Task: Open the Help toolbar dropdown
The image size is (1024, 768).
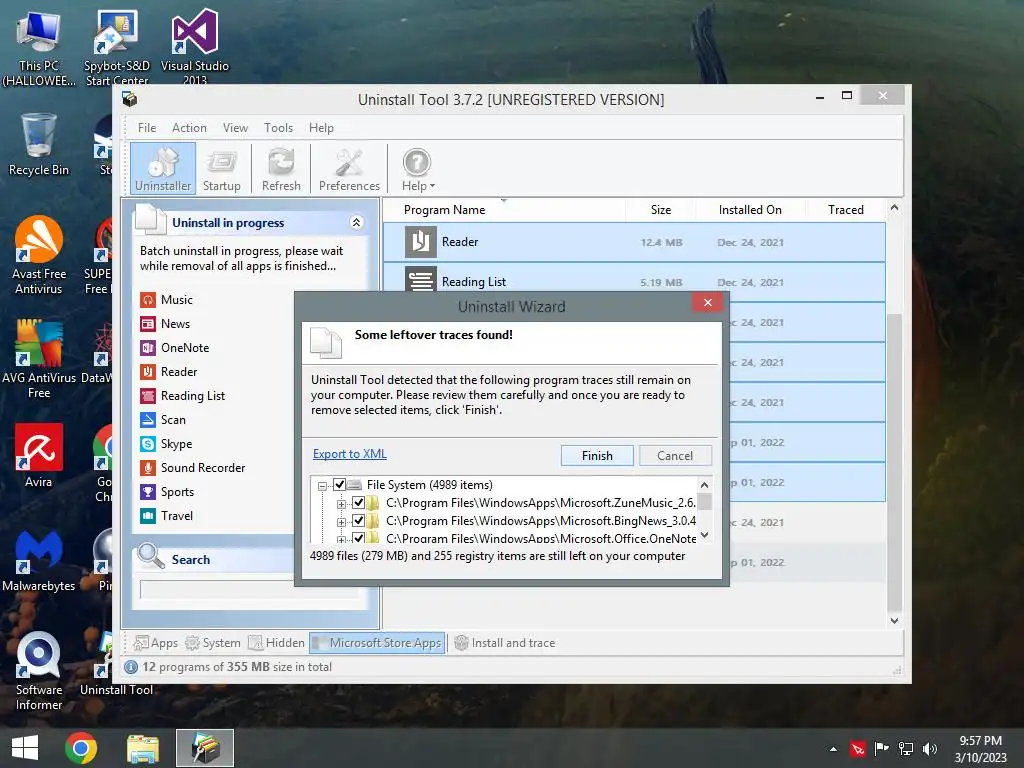Action: (x=418, y=169)
